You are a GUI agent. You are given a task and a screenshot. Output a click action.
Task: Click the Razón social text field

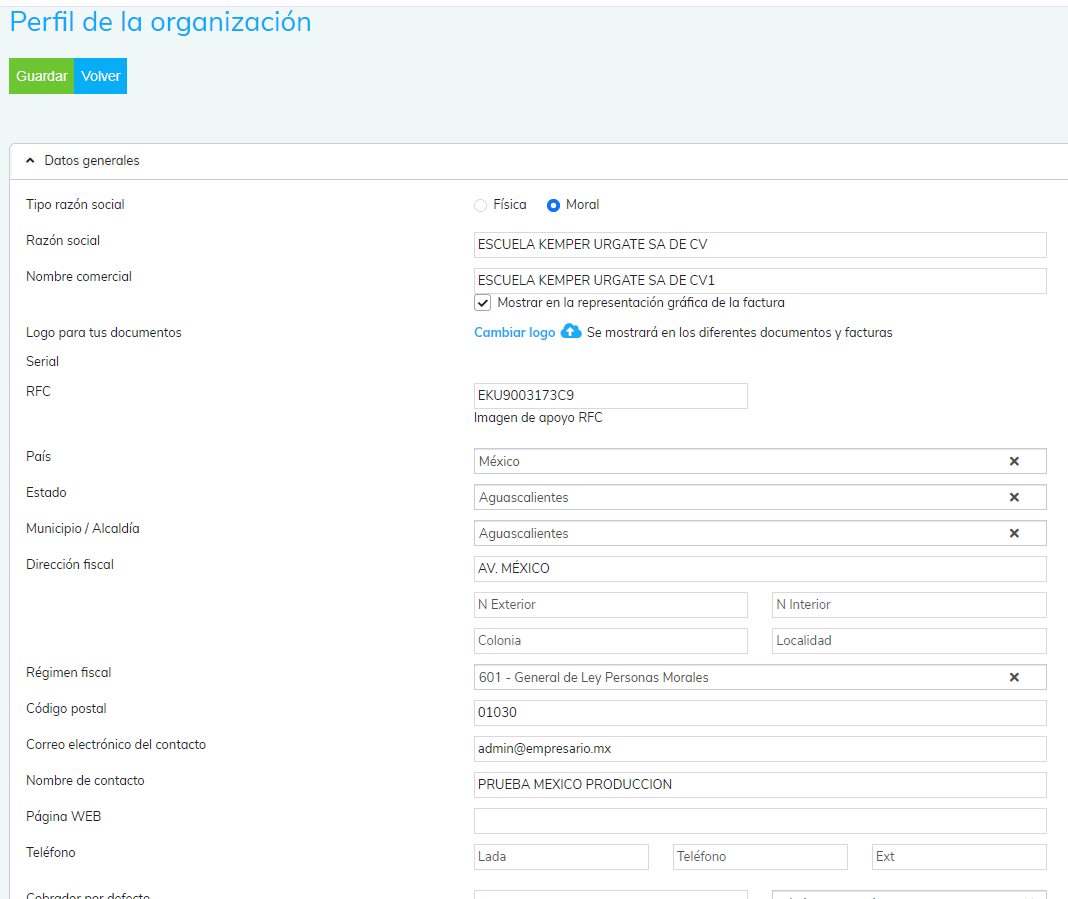point(759,245)
